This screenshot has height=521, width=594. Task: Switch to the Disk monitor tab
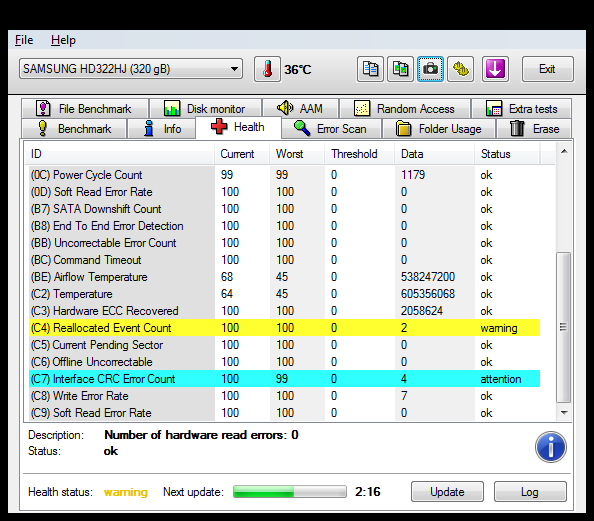(x=205, y=109)
